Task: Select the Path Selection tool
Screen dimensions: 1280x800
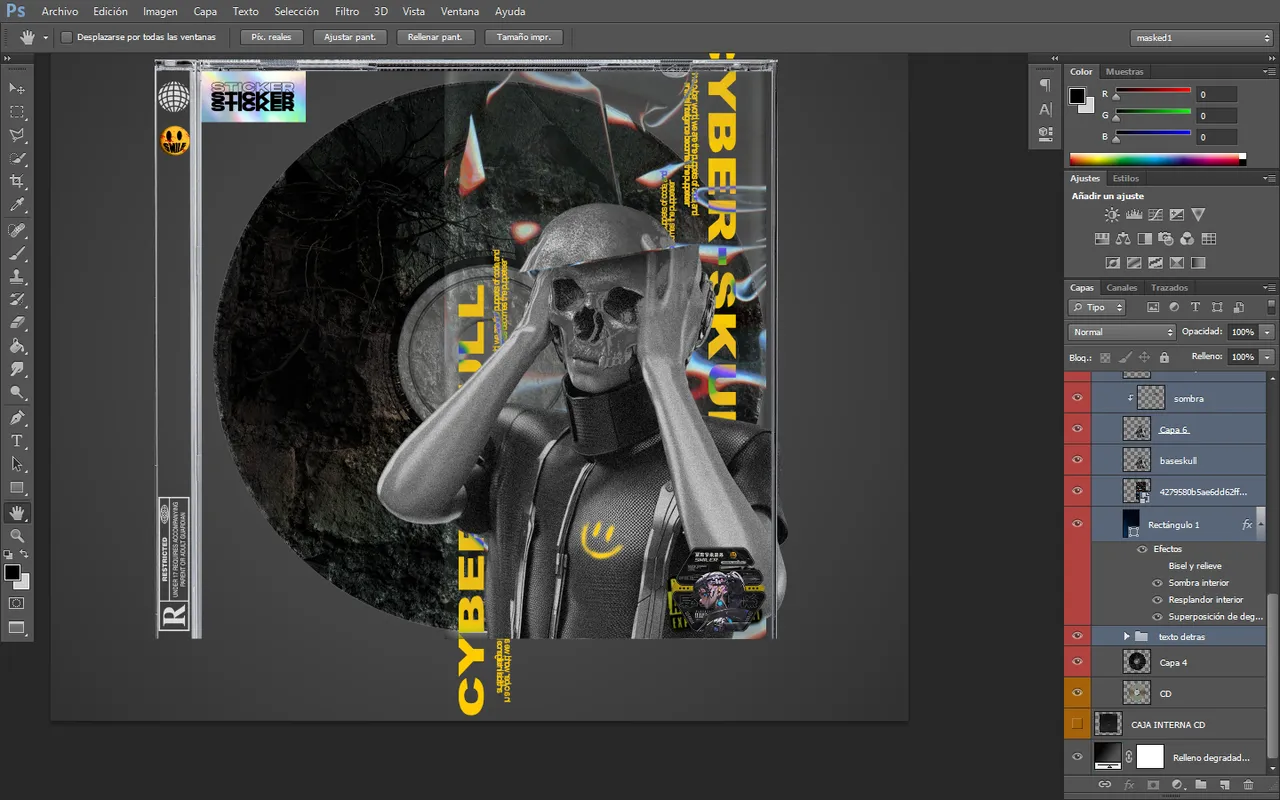Action: 17,464
